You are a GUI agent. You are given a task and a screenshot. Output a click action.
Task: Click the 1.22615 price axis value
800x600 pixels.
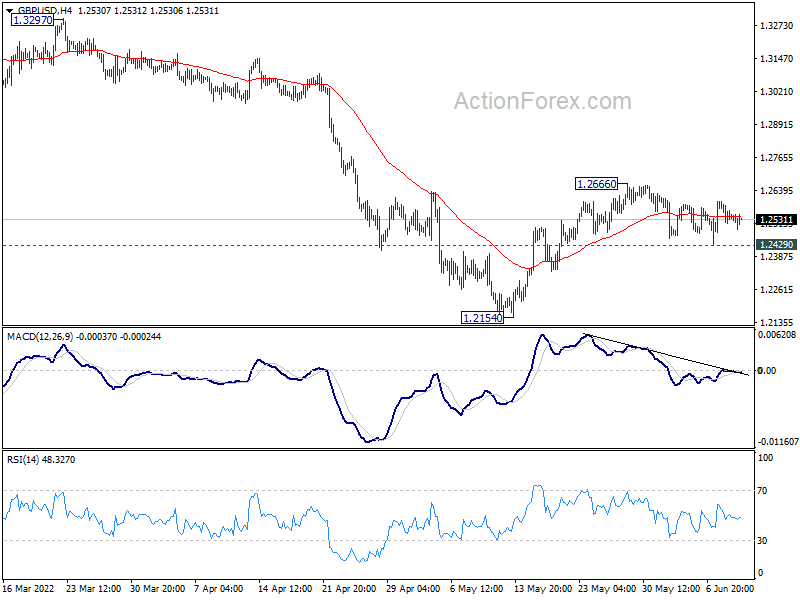(777, 290)
